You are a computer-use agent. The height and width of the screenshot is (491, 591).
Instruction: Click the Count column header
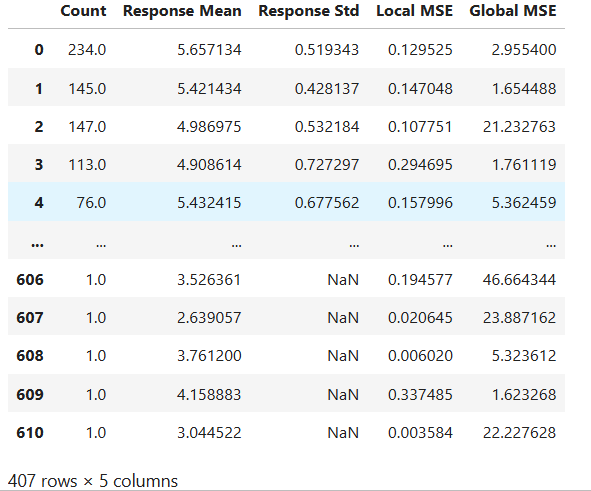[83, 11]
